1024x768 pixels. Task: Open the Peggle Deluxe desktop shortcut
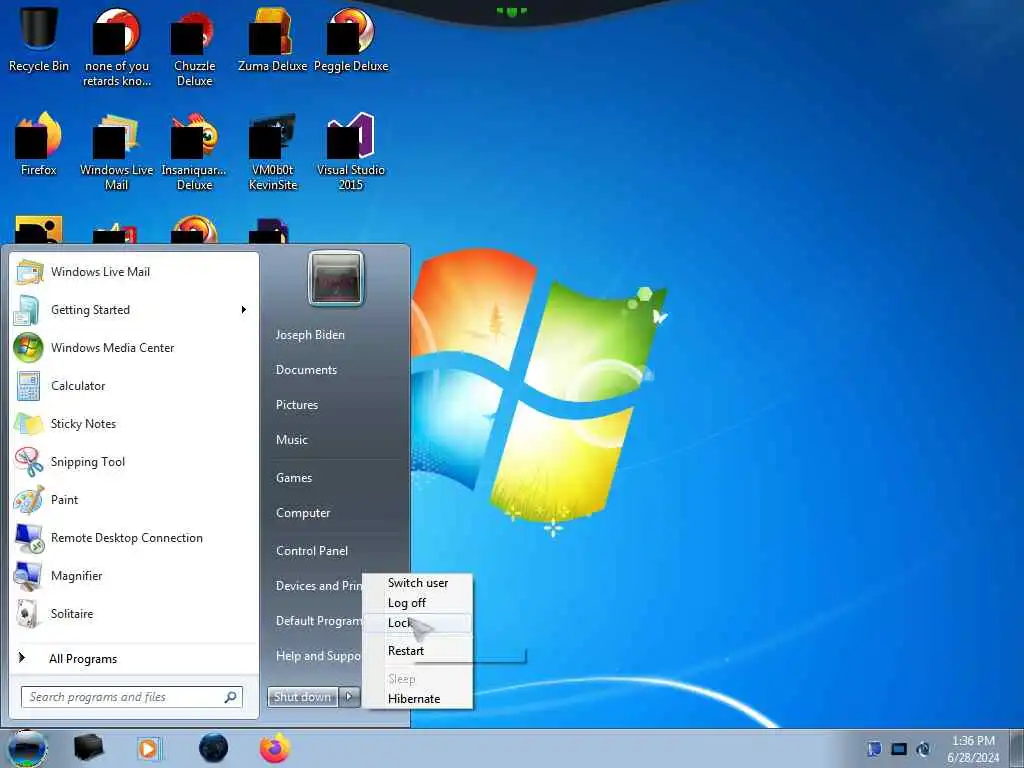coord(351,39)
